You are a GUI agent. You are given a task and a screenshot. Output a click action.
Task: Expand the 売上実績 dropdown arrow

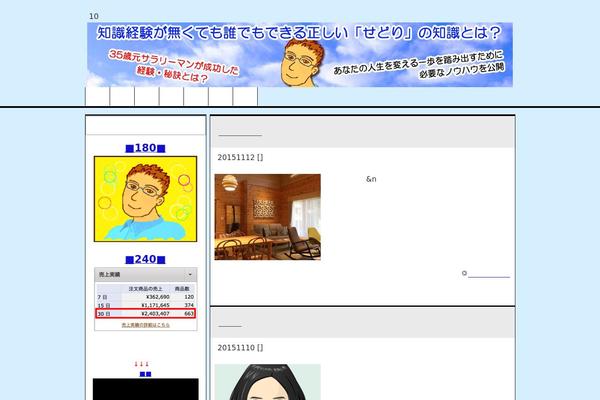point(190,274)
